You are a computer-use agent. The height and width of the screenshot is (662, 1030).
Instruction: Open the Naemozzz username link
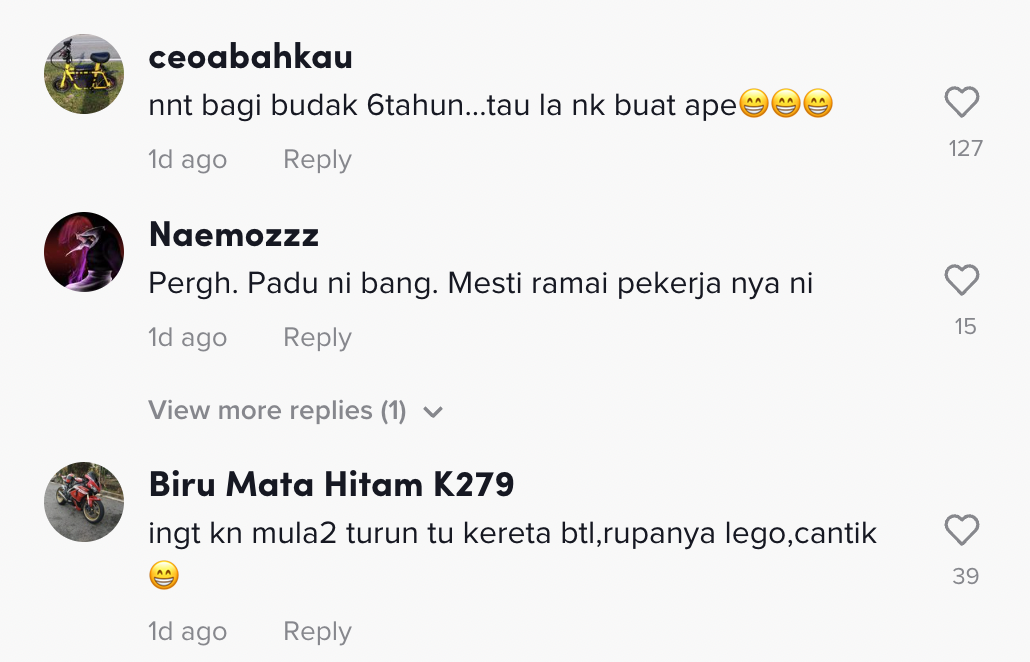(233, 235)
